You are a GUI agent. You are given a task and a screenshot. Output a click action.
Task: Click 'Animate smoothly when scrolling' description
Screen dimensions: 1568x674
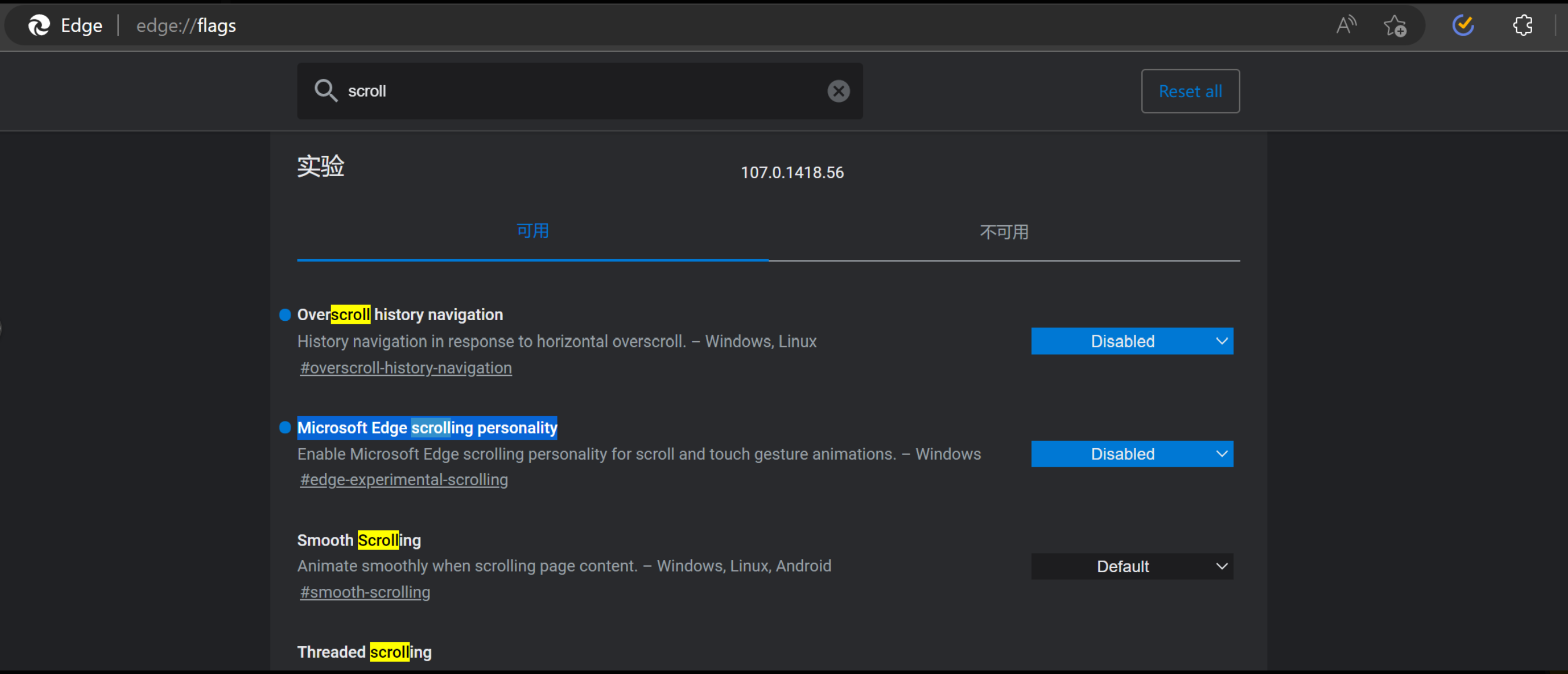coord(563,566)
